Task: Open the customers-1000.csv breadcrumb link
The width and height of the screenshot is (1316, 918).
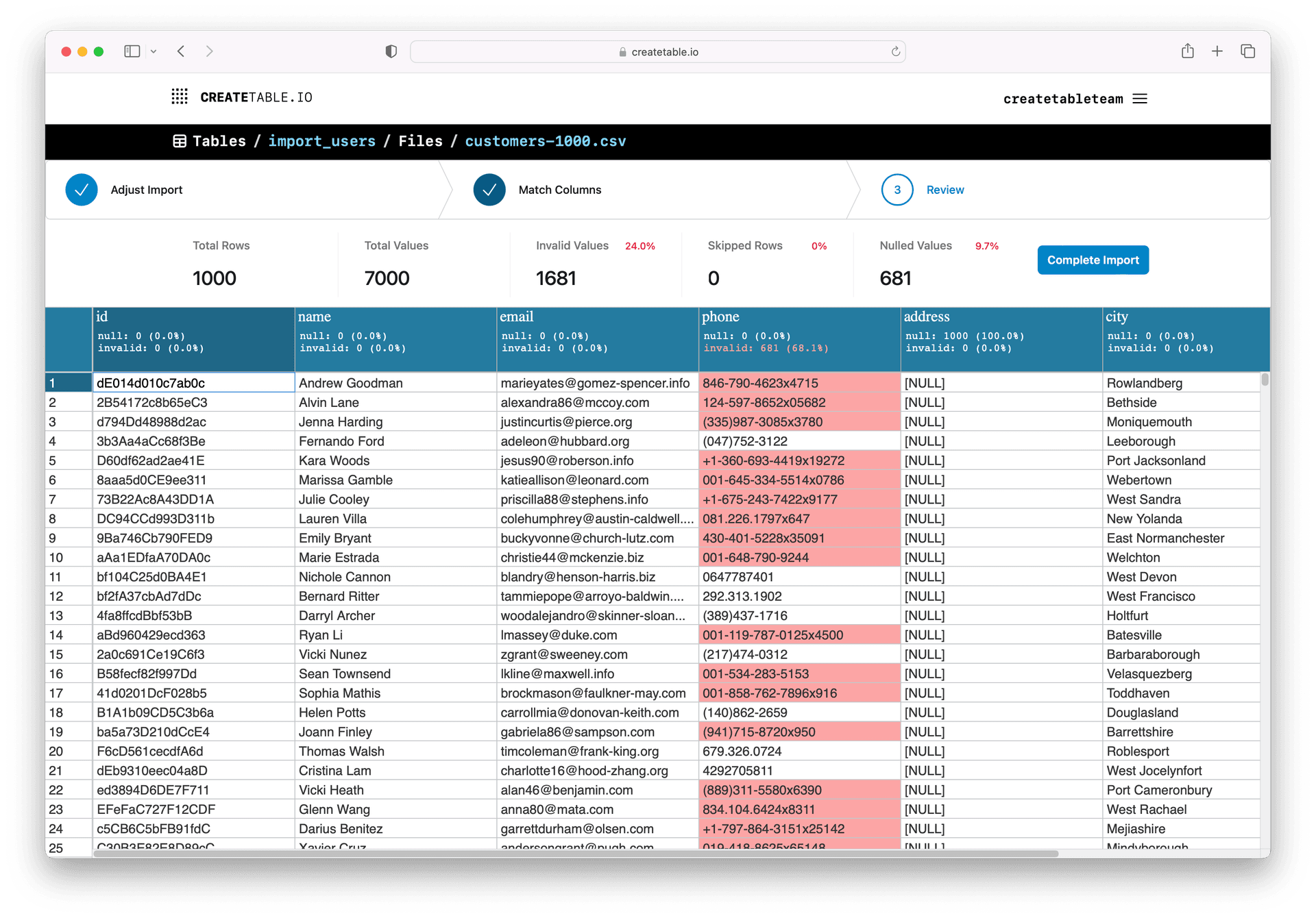Action: pyautogui.click(x=546, y=141)
